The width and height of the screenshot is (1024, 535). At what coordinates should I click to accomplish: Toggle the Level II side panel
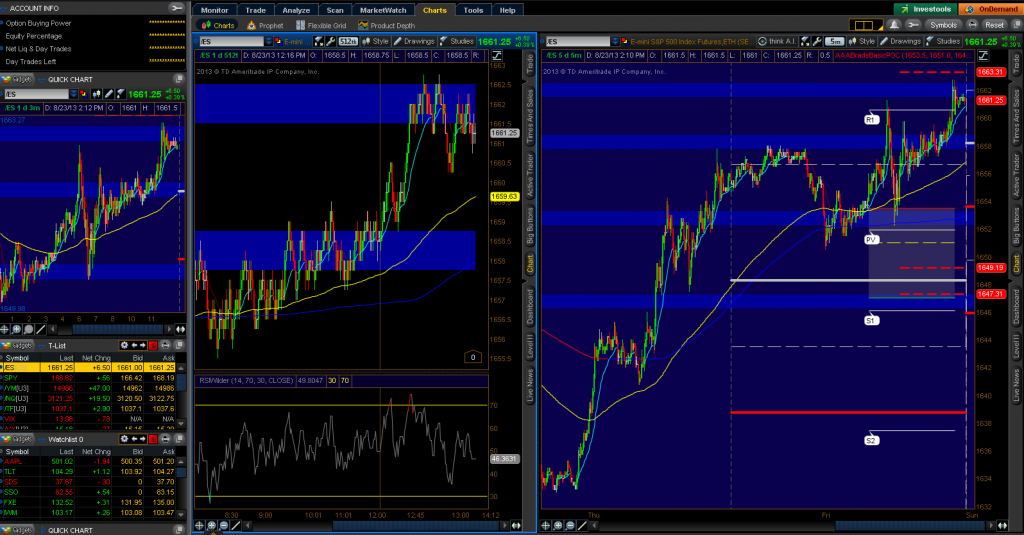click(x=1017, y=349)
